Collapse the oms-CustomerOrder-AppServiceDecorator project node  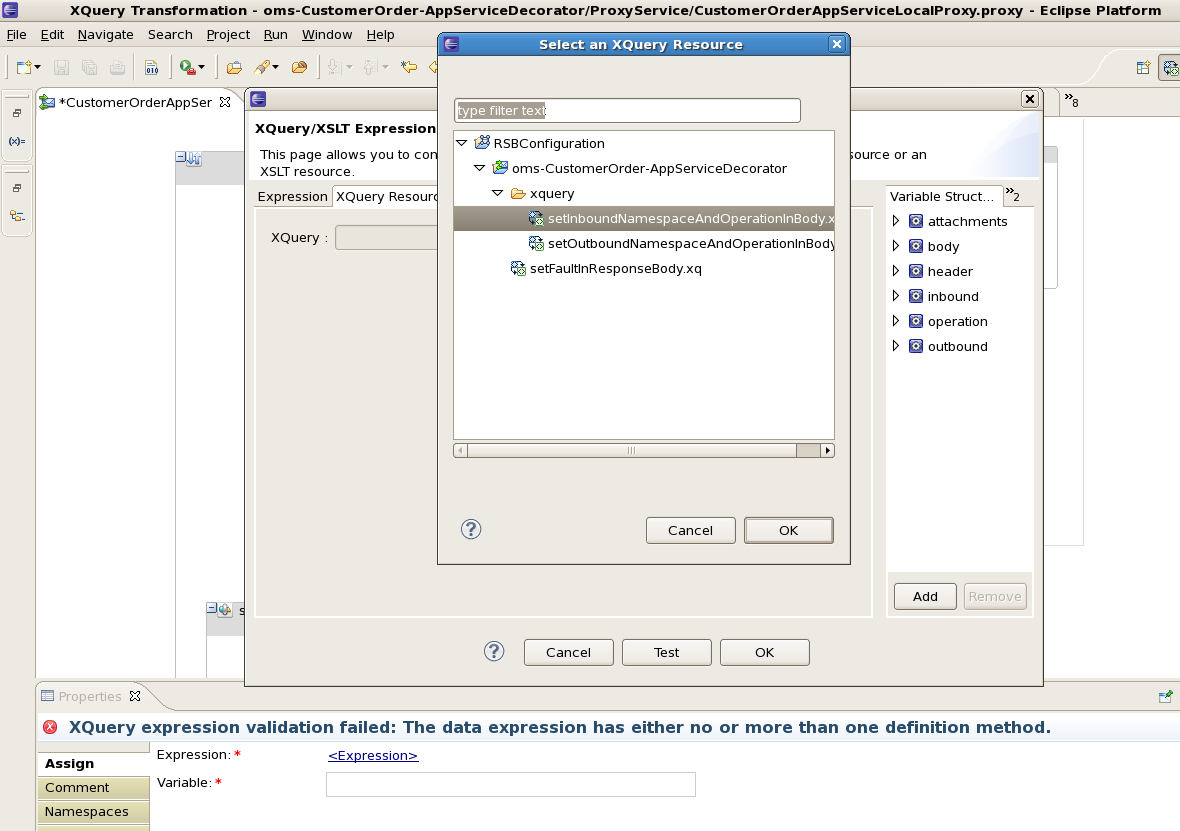479,168
